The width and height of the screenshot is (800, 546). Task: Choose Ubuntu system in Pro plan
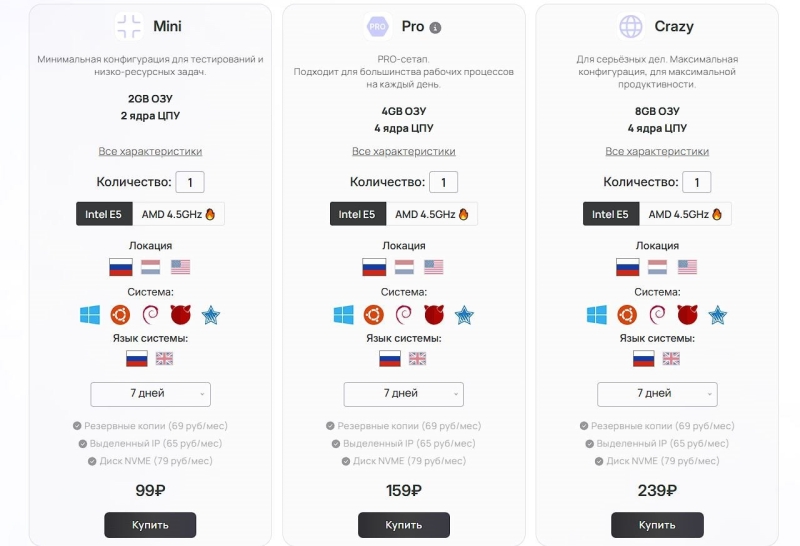click(373, 315)
